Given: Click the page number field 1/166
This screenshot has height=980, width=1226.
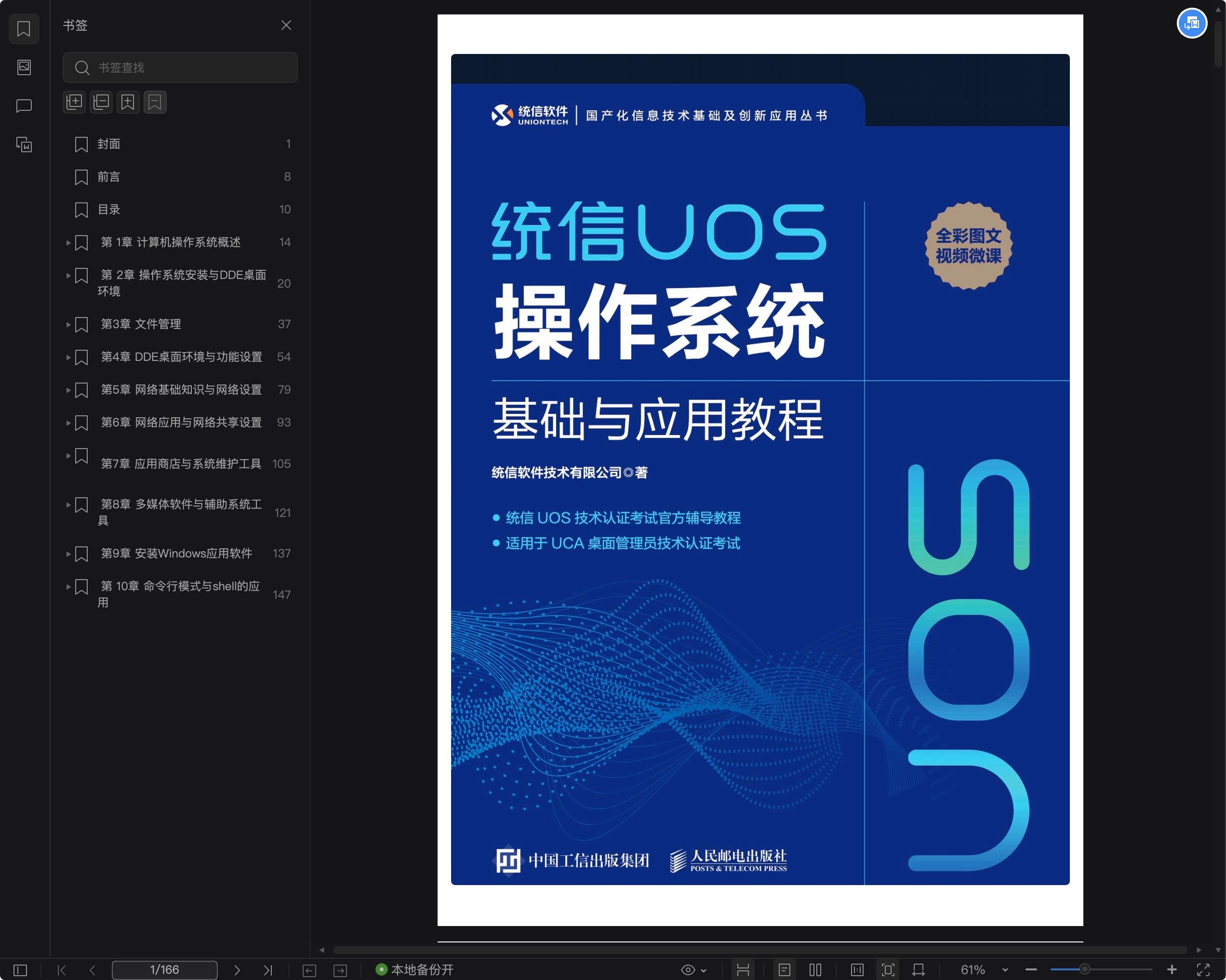Looking at the screenshot, I should pyautogui.click(x=164, y=970).
